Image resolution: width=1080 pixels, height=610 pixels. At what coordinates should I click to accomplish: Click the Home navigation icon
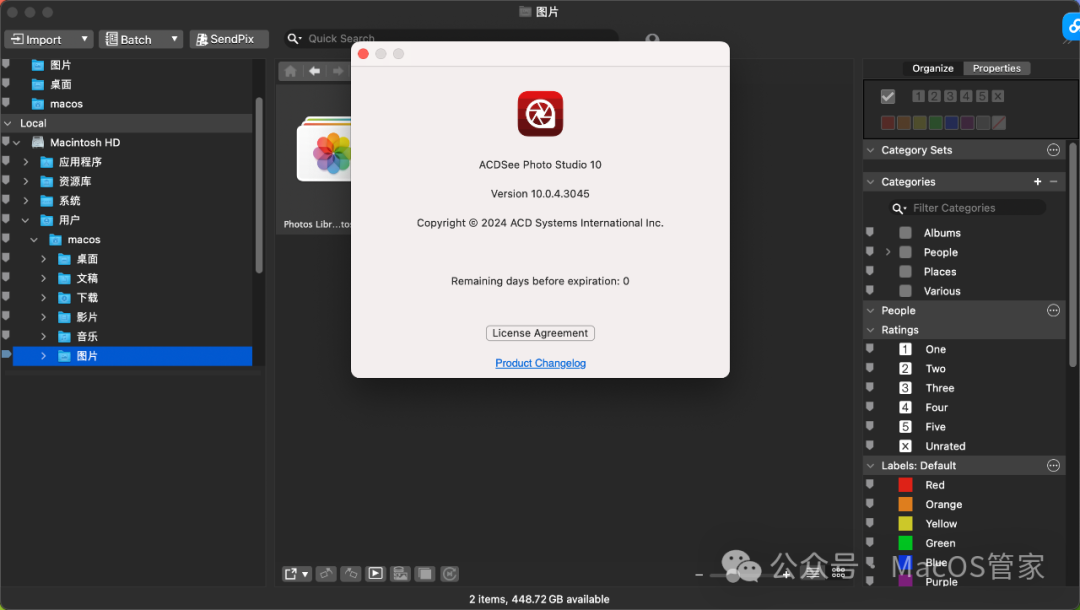coord(290,71)
